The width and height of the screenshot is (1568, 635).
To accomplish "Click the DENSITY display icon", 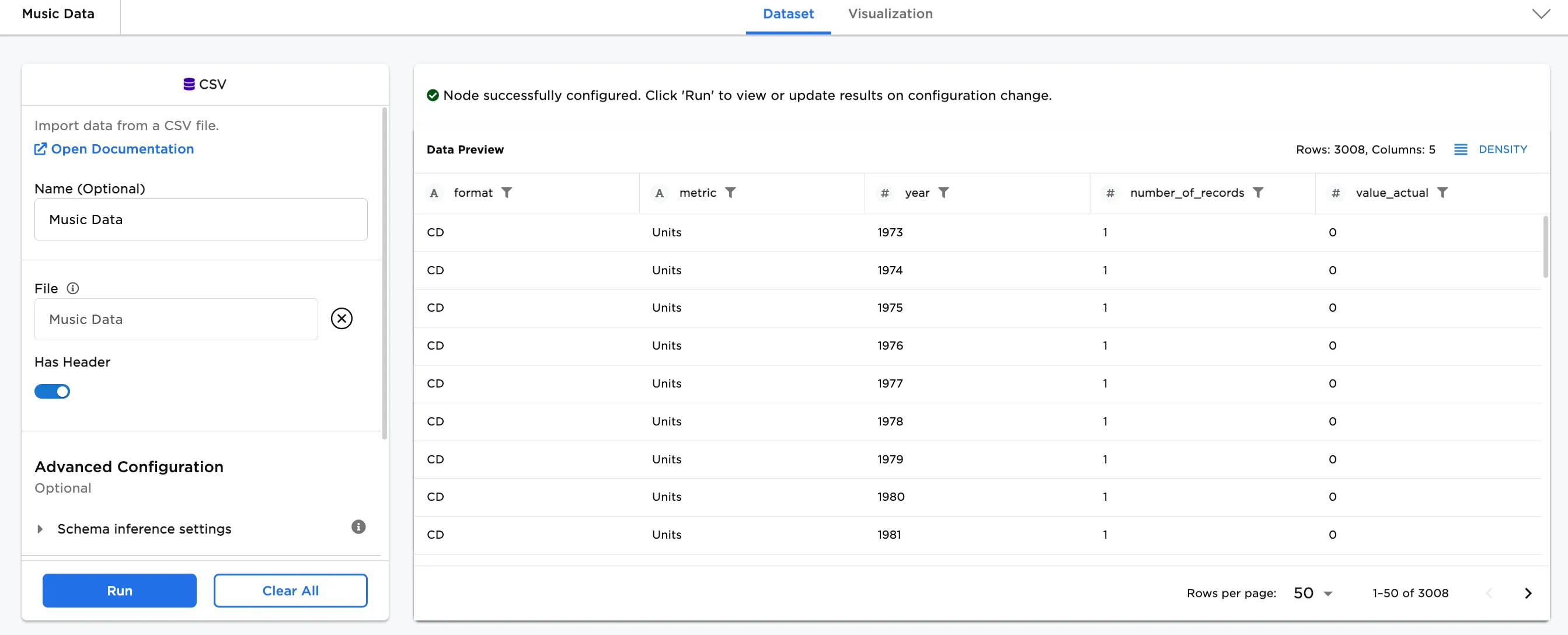I will [x=1461, y=149].
